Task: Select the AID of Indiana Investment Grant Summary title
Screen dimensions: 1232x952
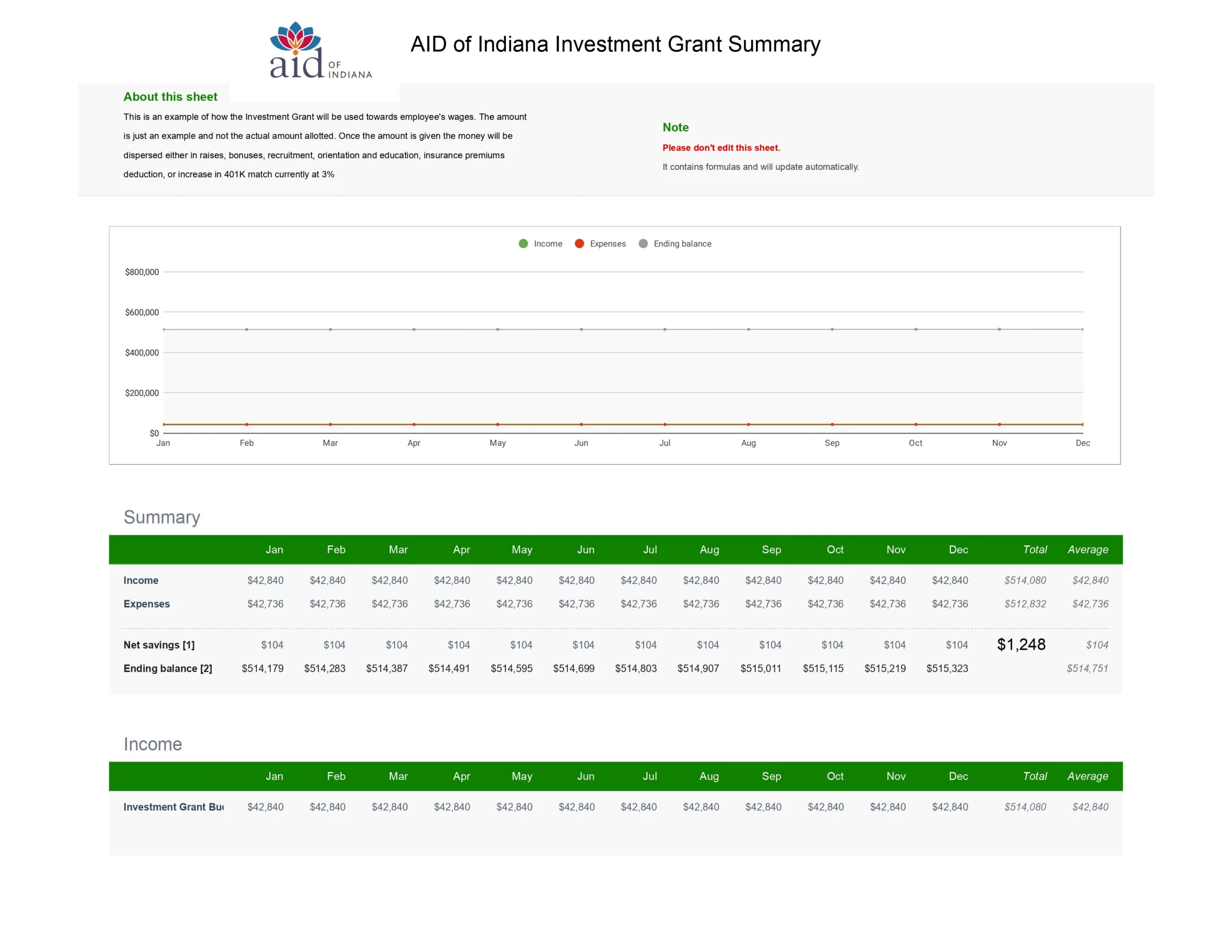Action: click(615, 44)
